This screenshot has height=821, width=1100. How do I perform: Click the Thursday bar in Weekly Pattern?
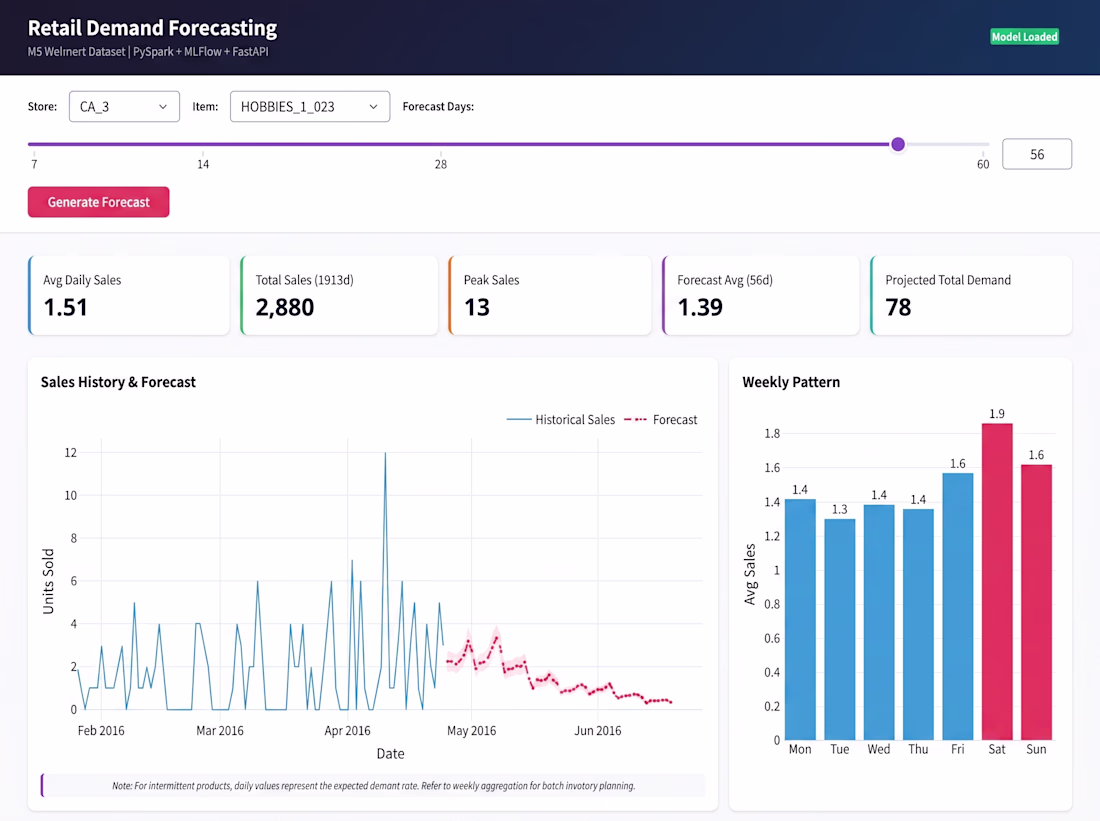[918, 625]
